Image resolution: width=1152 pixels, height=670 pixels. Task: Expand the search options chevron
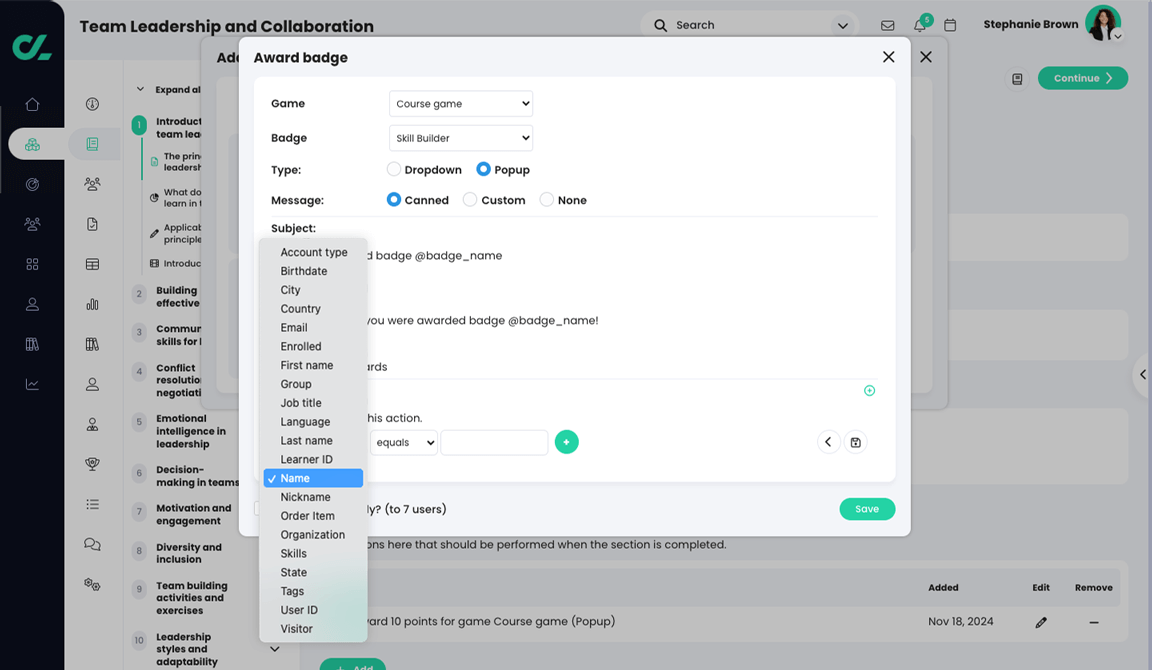[843, 26]
